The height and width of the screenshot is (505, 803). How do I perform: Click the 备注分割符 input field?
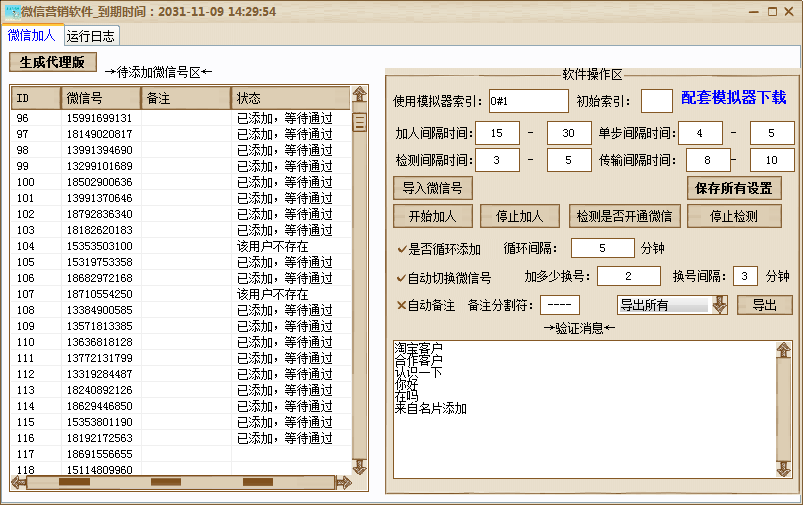coord(560,305)
